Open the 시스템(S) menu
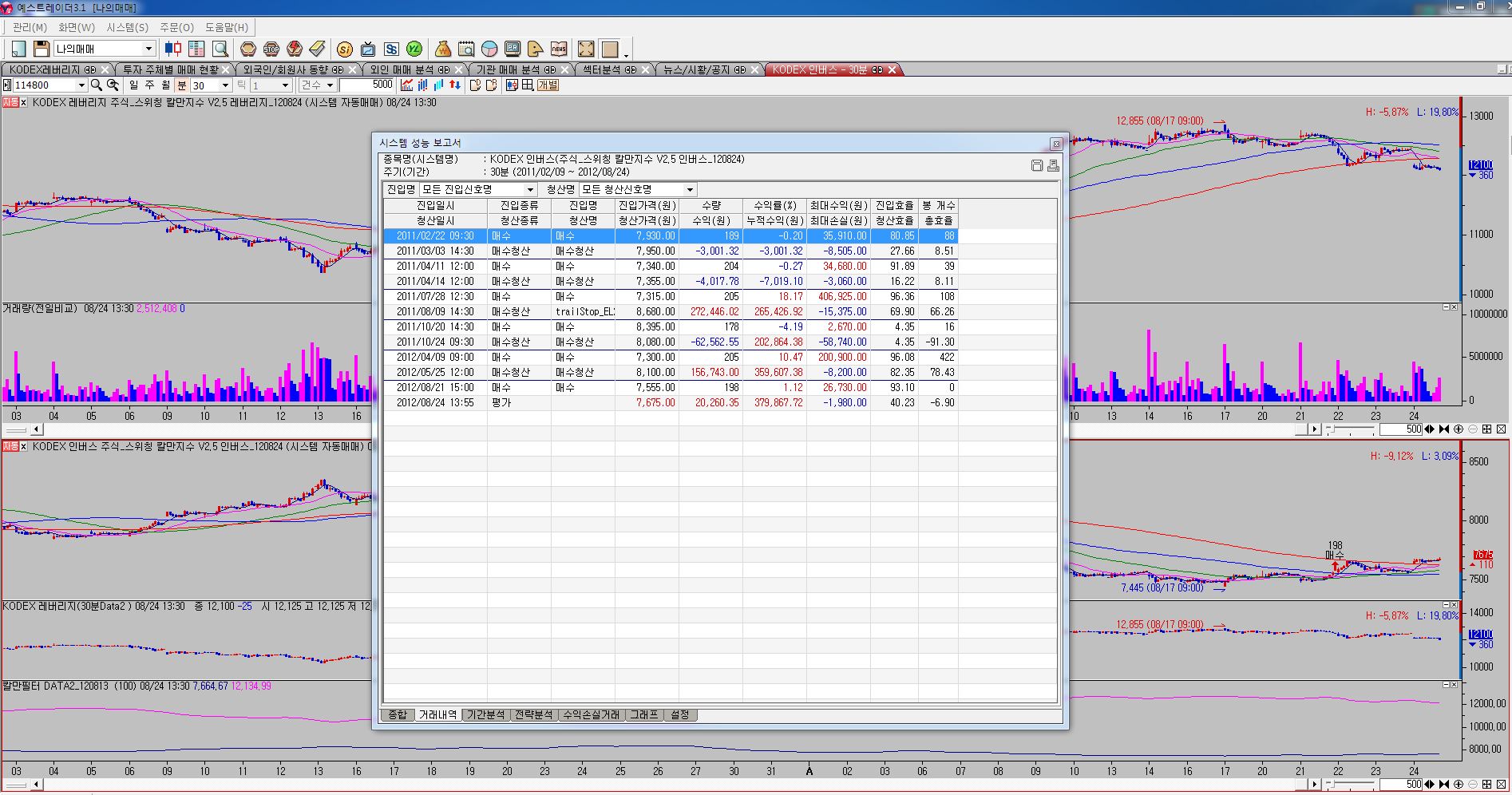Image resolution: width=1512 pixels, height=795 pixels. (127, 27)
